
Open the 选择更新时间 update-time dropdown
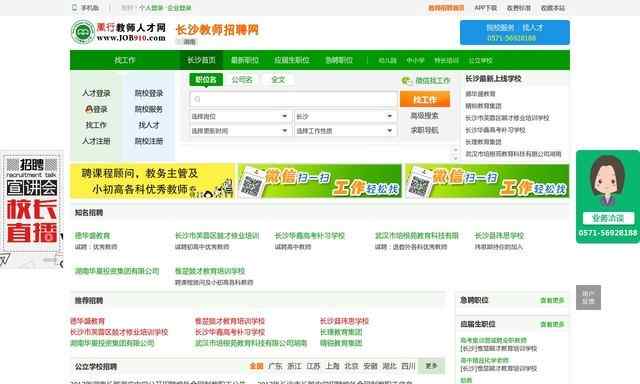click(240, 131)
